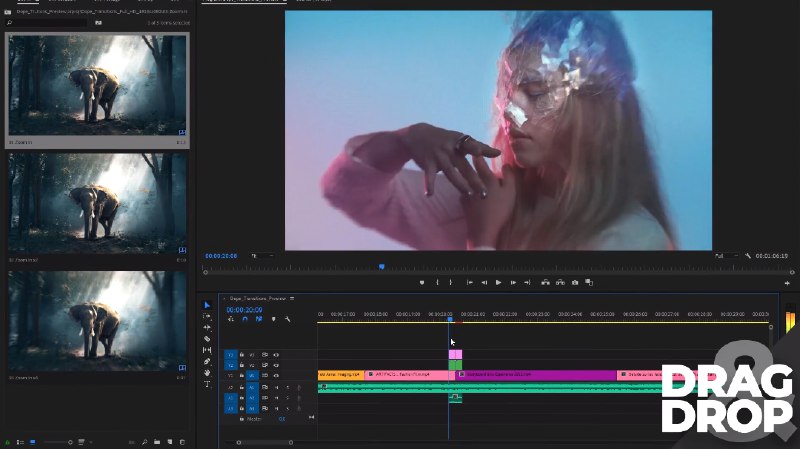Click Mark Out in Program Monitor
This screenshot has width=800, height=449.
click(x=451, y=282)
